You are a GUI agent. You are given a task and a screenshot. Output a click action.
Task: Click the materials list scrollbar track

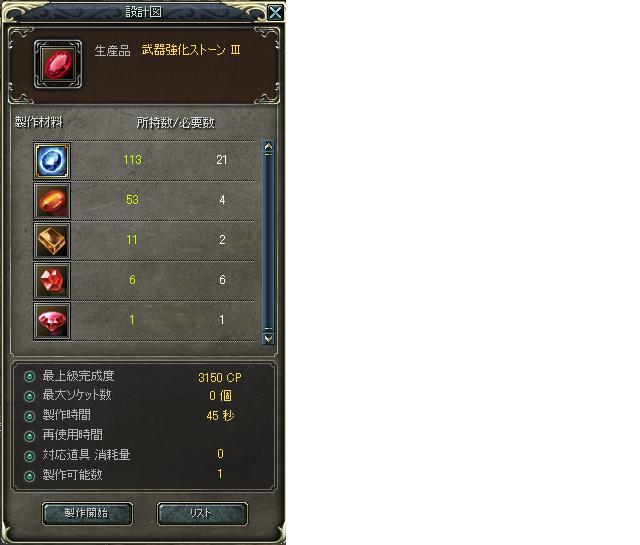click(x=268, y=242)
